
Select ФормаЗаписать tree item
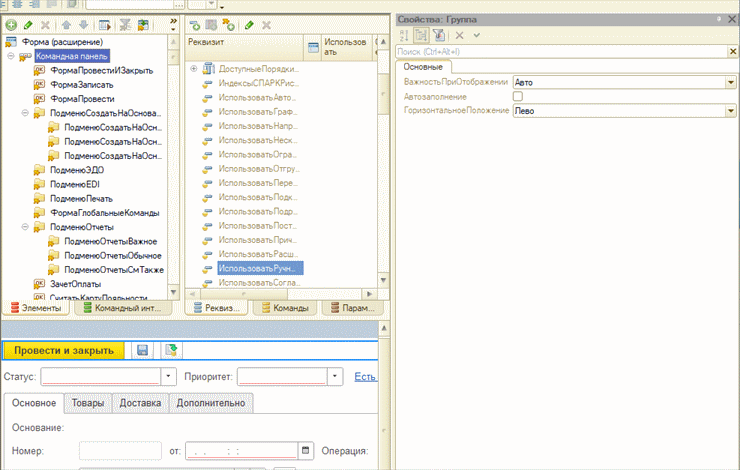[82, 85]
